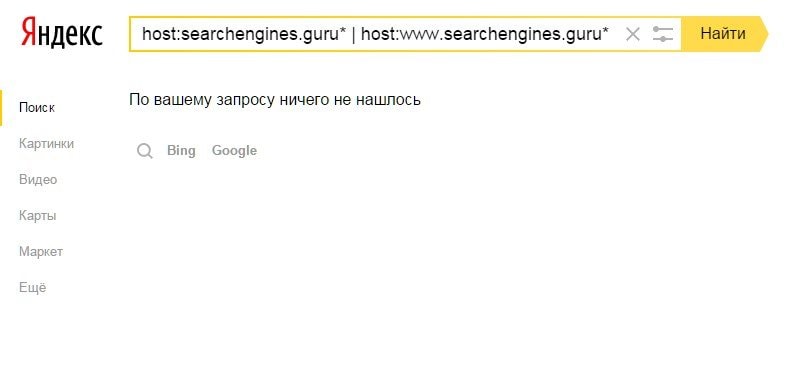The image size is (788, 367).
Task: Repeat the search in Google
Action: 234,151
